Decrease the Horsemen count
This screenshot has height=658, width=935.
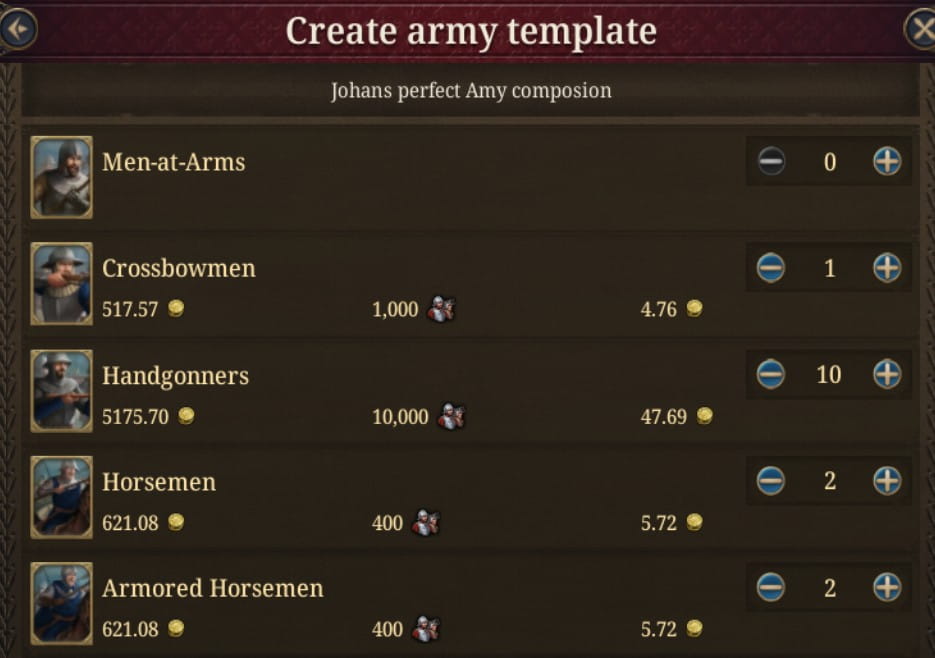point(771,481)
